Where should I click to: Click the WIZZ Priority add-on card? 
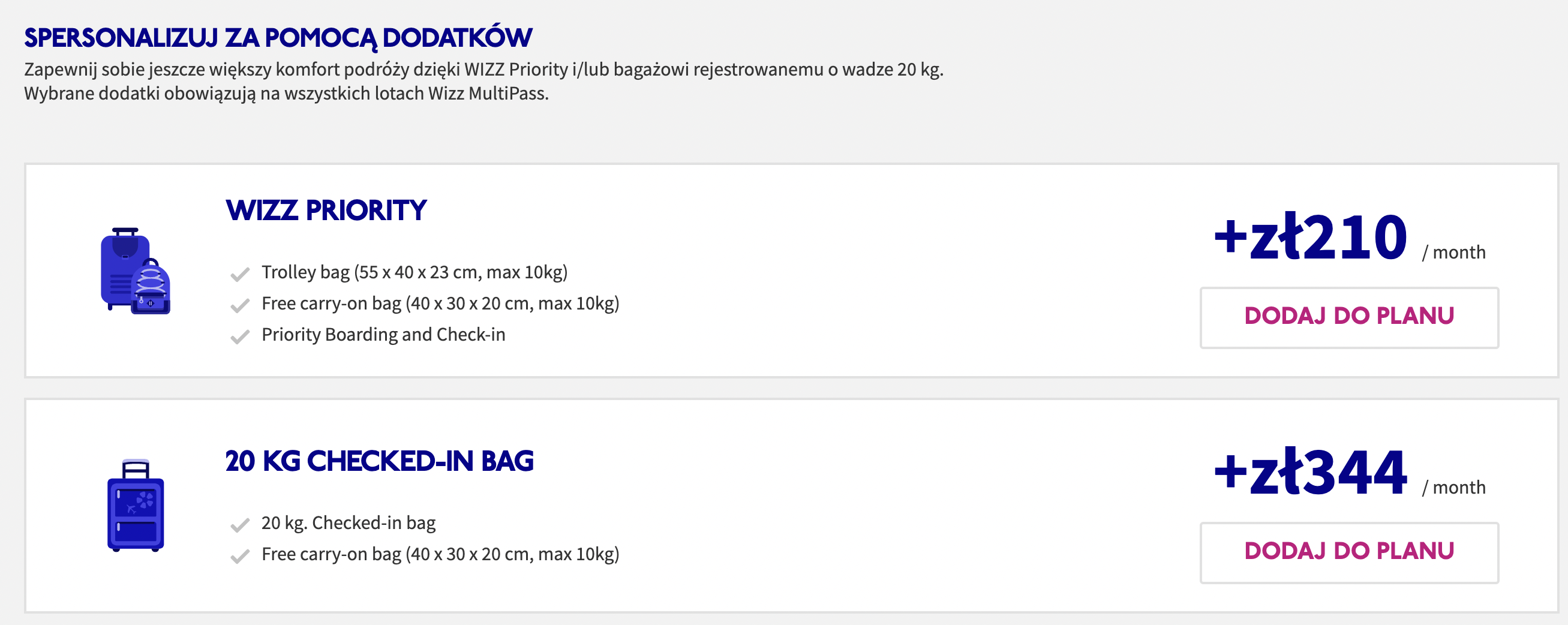coord(791,270)
